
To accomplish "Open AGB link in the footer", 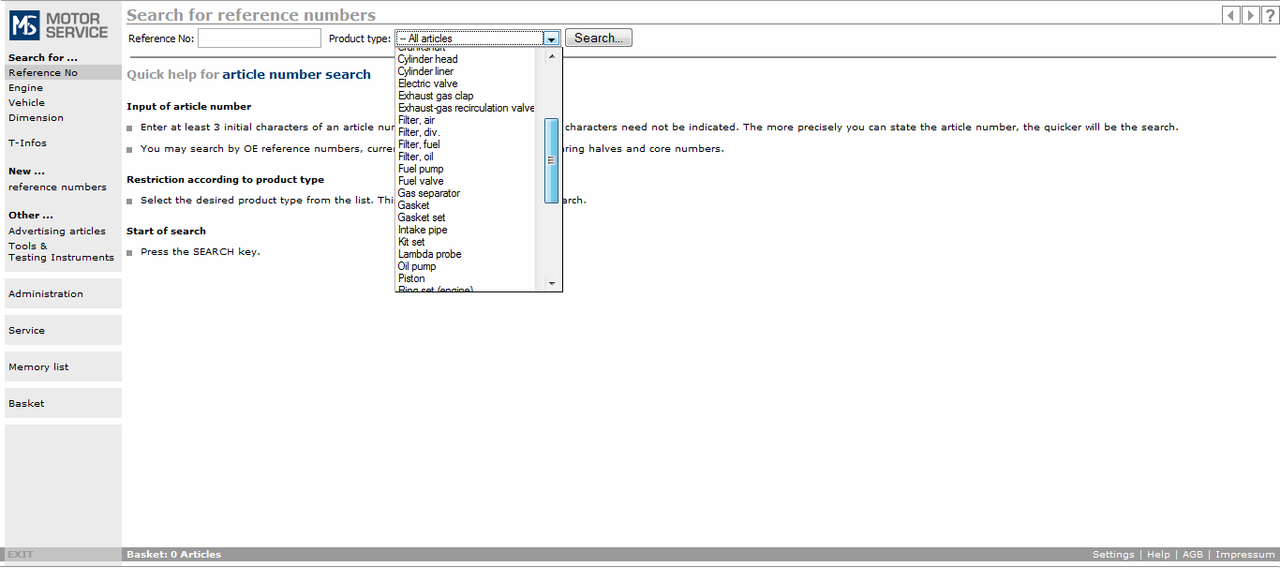I will point(1193,554).
